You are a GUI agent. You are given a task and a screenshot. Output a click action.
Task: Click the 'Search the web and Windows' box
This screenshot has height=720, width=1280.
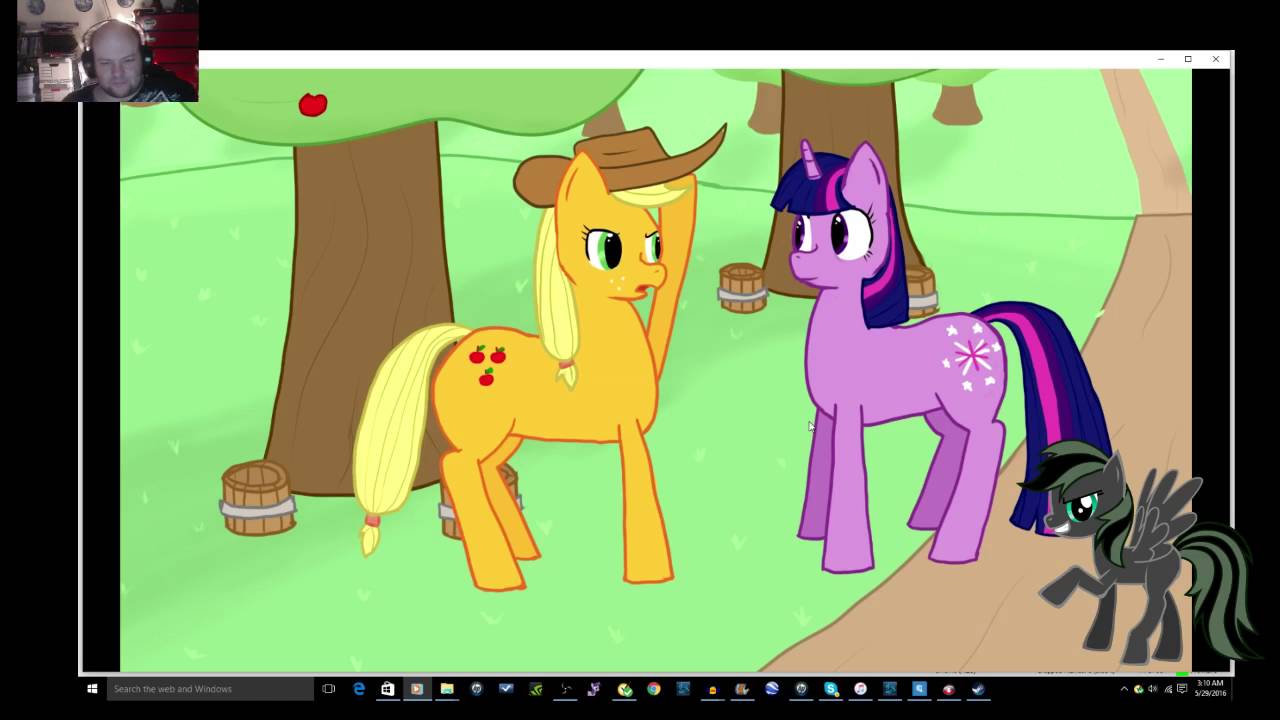[x=209, y=689]
